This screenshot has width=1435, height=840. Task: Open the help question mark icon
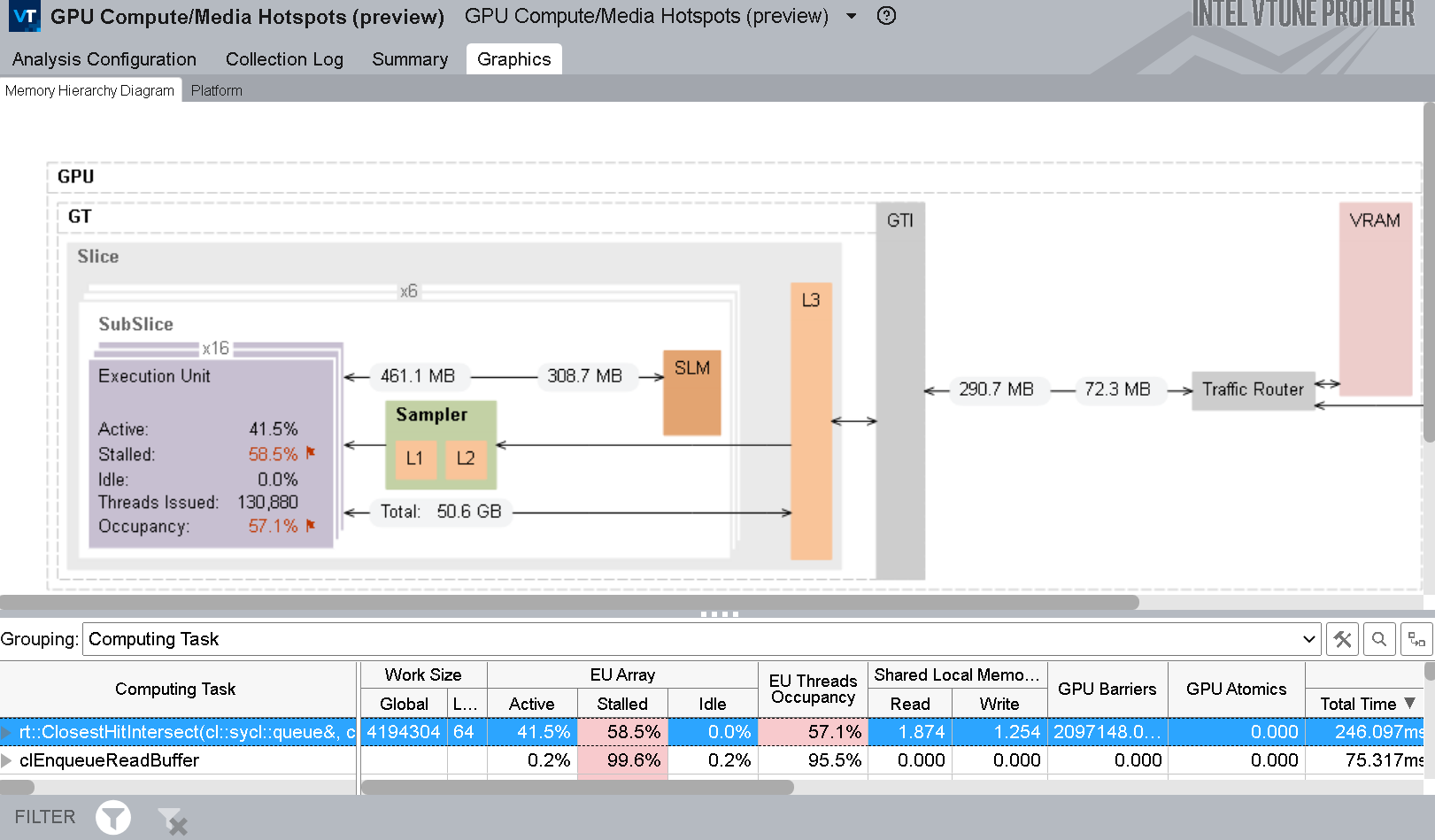click(x=886, y=16)
